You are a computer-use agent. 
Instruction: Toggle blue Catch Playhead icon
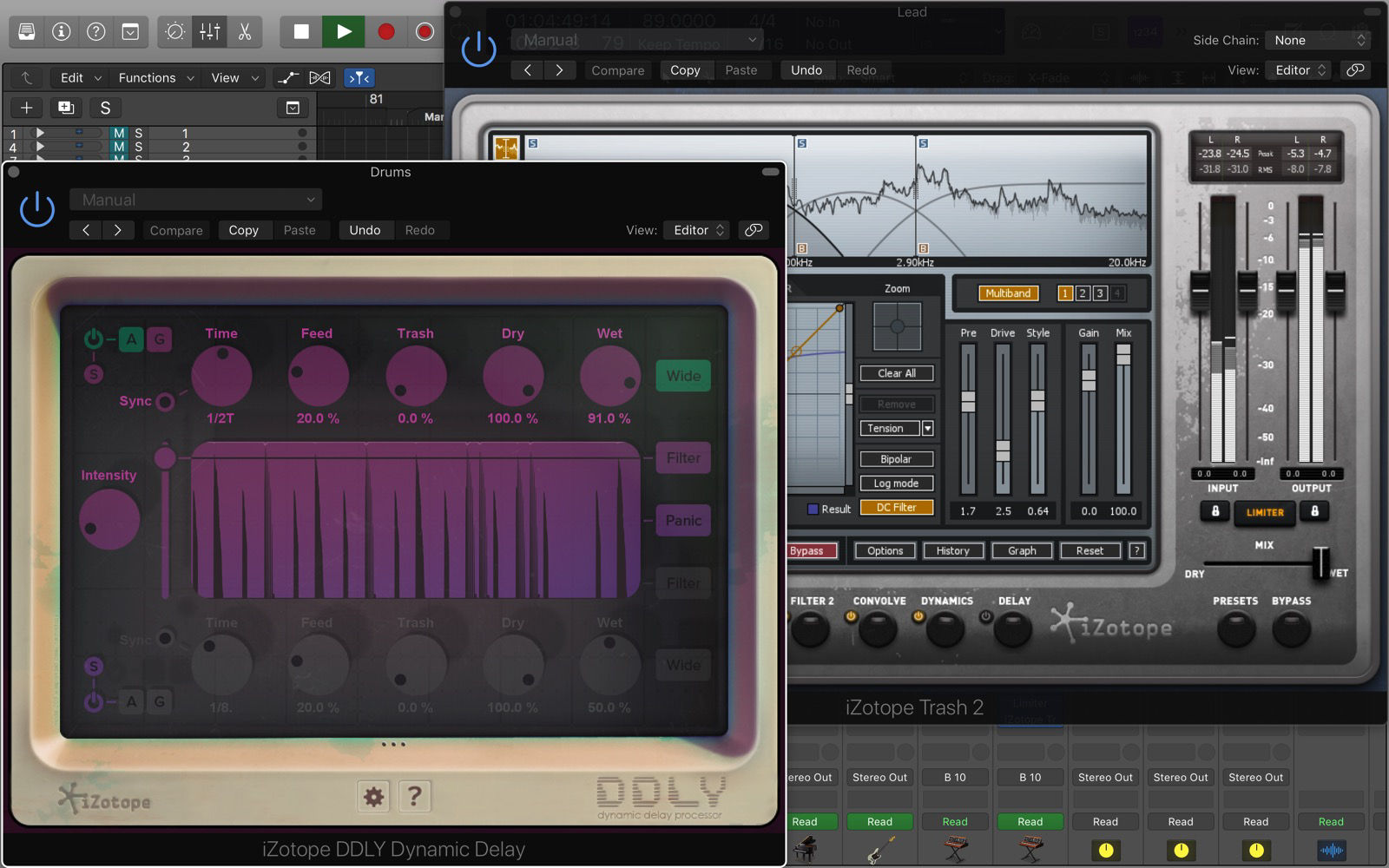click(x=359, y=78)
